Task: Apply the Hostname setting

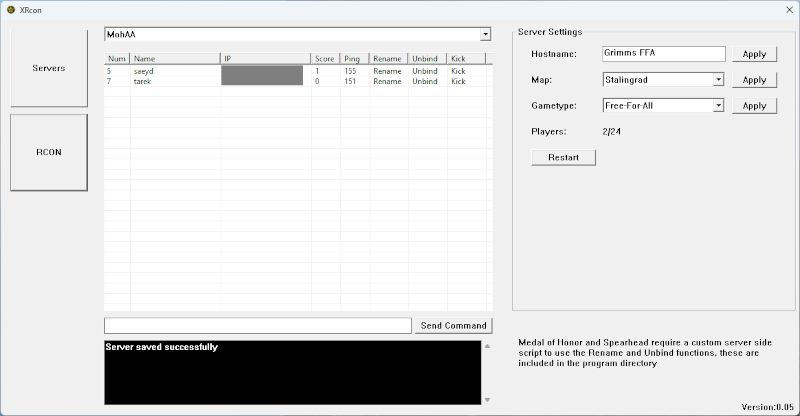Action: coord(754,54)
